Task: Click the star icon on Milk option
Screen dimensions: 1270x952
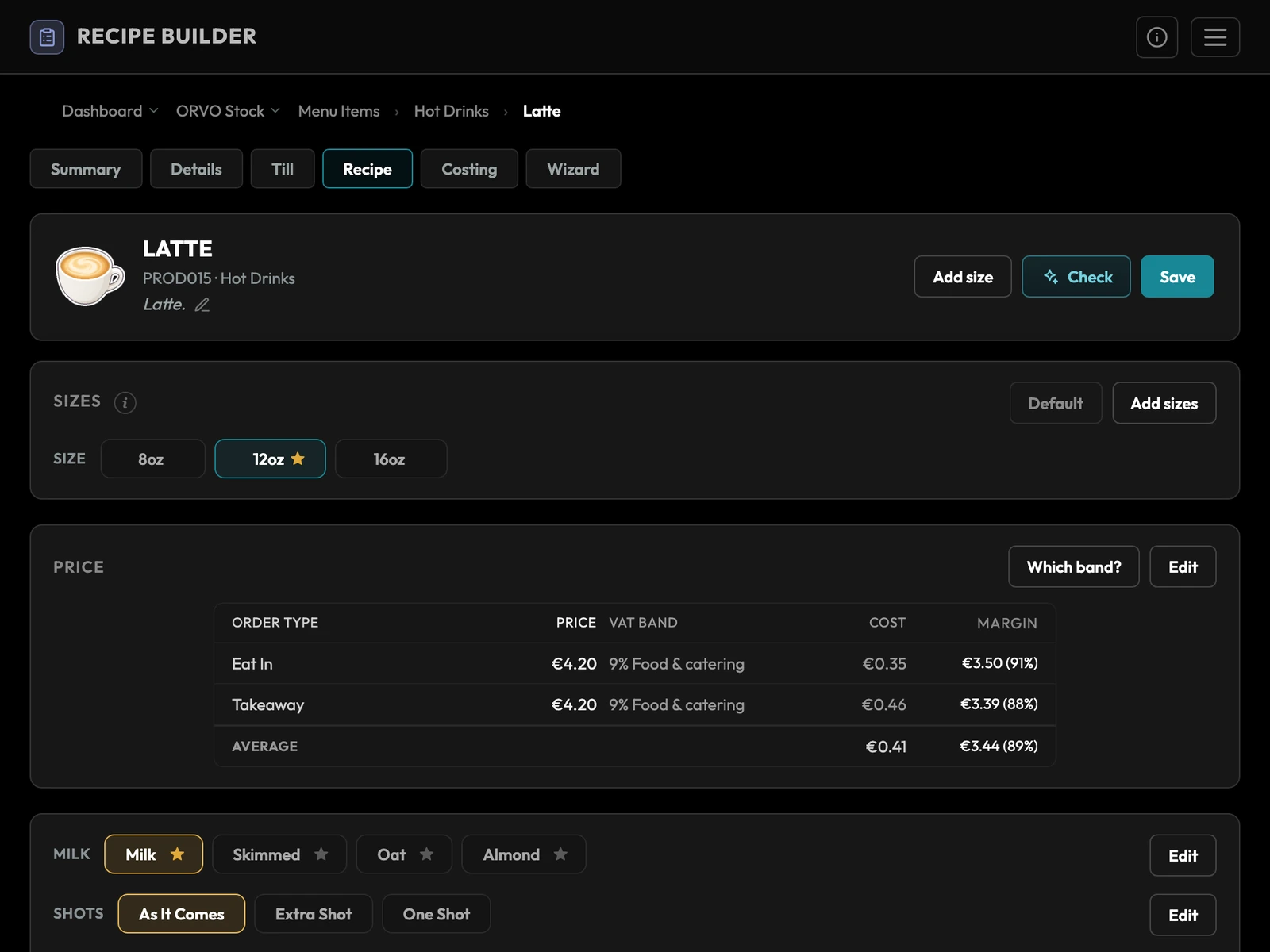Action: [x=177, y=854]
